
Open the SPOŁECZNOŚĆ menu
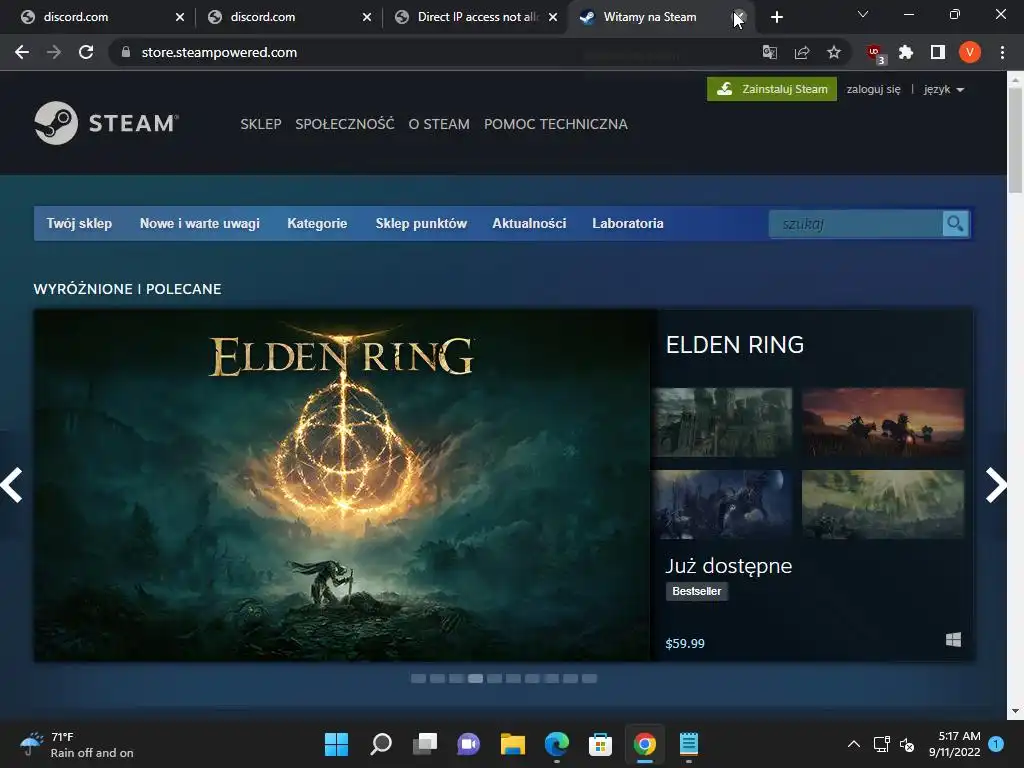pyautogui.click(x=345, y=123)
